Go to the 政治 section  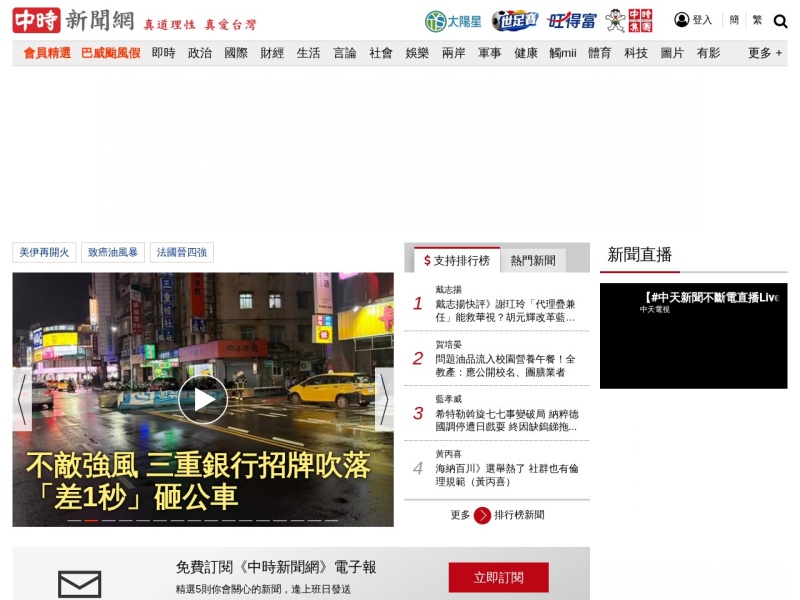pyautogui.click(x=199, y=53)
